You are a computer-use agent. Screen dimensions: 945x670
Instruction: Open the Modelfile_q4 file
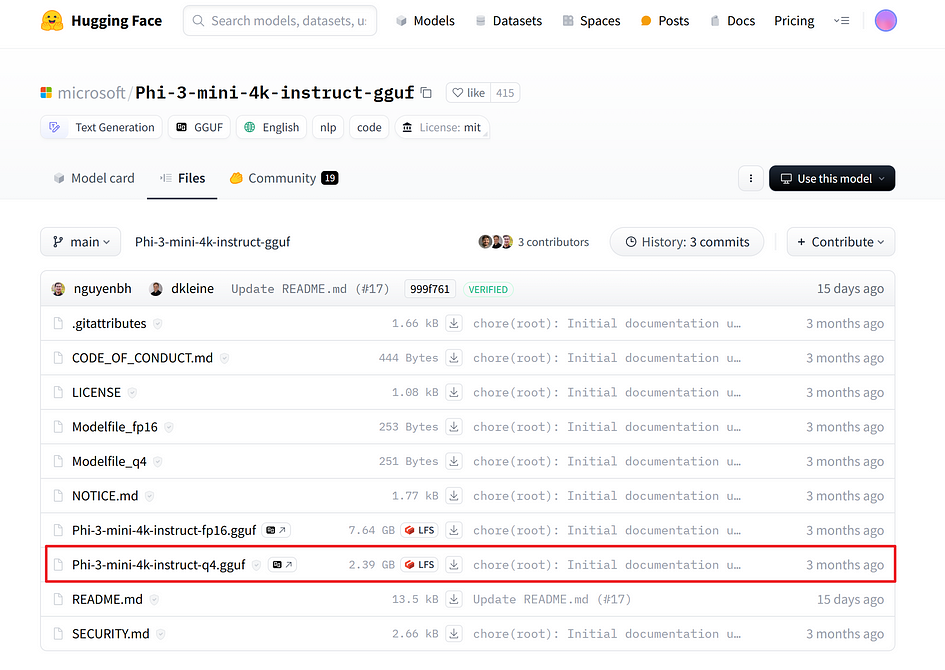(x=109, y=462)
